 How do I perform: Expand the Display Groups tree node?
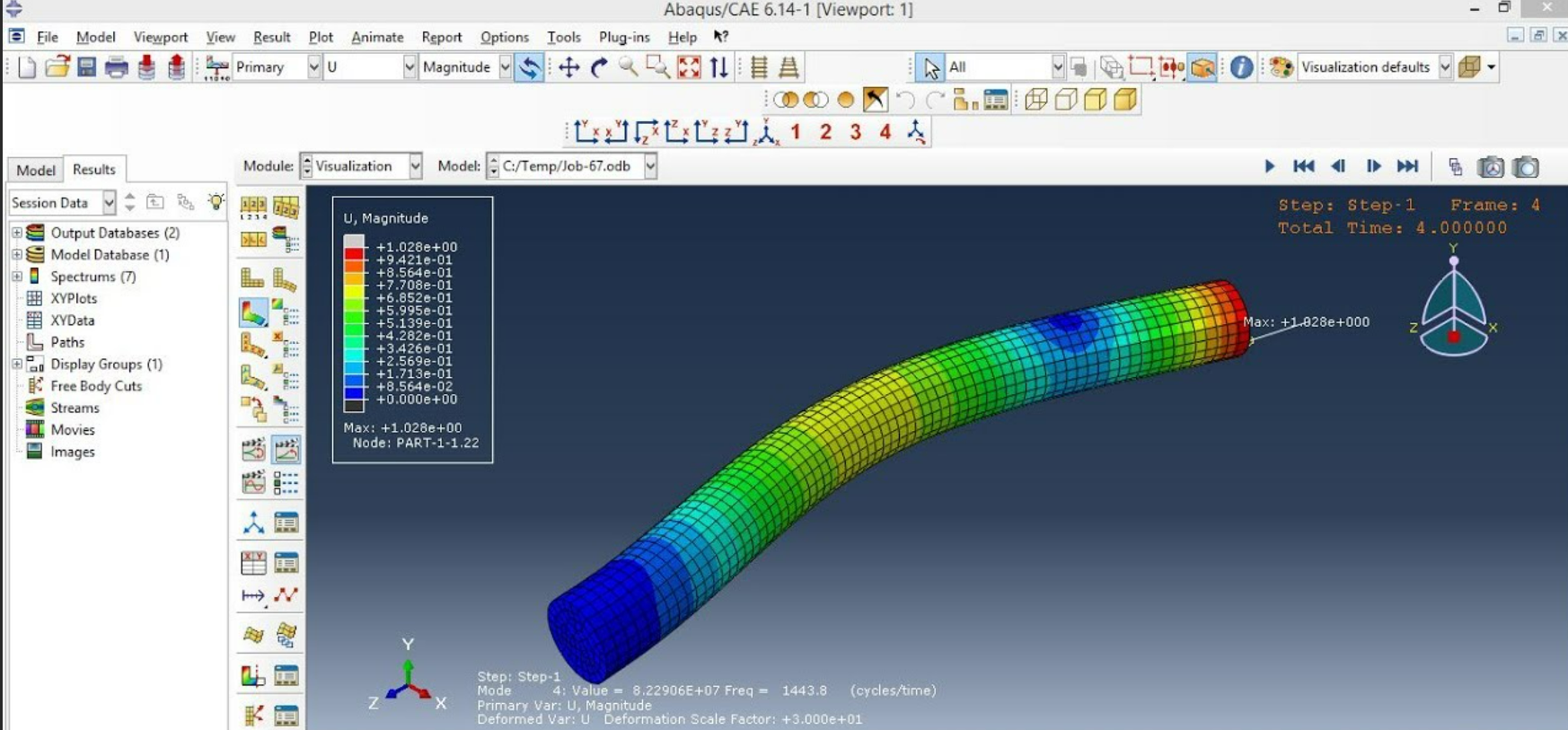(x=16, y=364)
